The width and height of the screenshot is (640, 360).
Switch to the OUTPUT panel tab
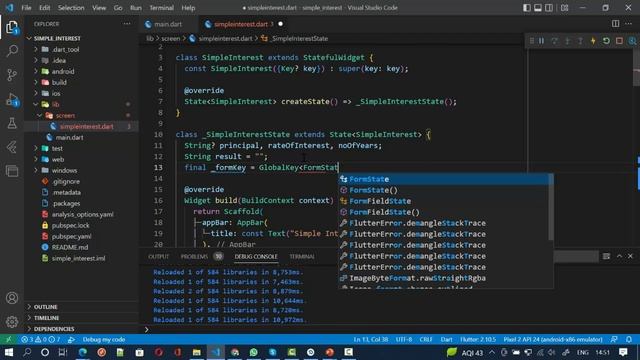click(158, 256)
